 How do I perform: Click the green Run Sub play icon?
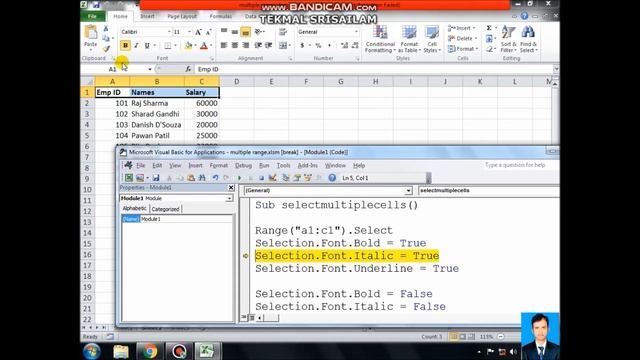coord(240,178)
